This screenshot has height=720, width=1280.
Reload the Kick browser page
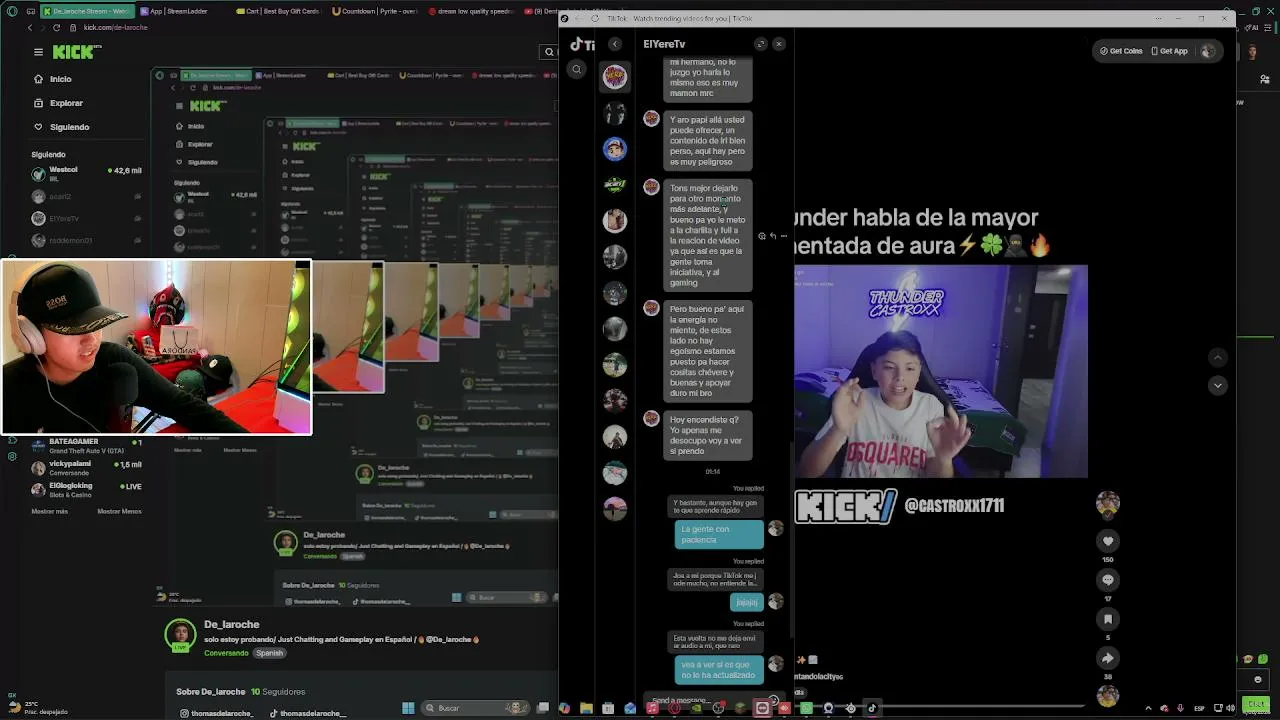(56, 28)
